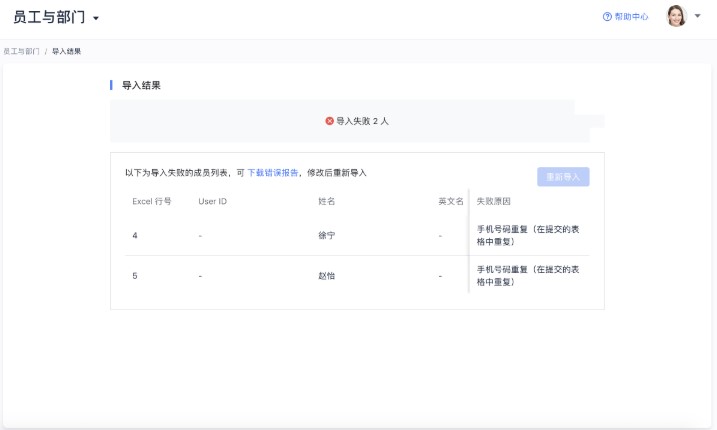
Task: Click the red import failed error icon
Action: pyautogui.click(x=329, y=120)
